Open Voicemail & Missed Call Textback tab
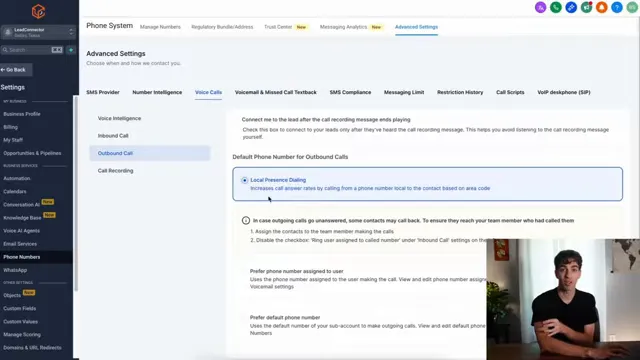Image resolution: width=640 pixels, height=360 pixels. click(x=276, y=92)
